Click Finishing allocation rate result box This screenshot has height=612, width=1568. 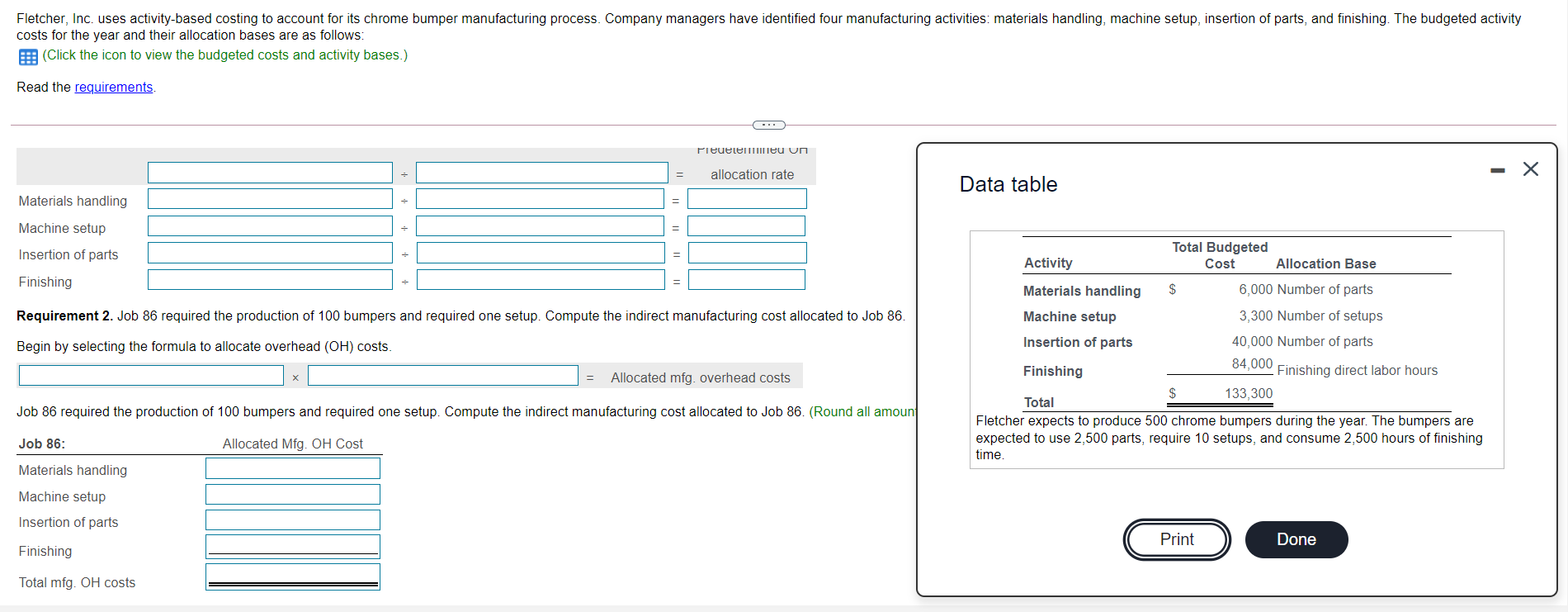pyautogui.click(x=747, y=280)
